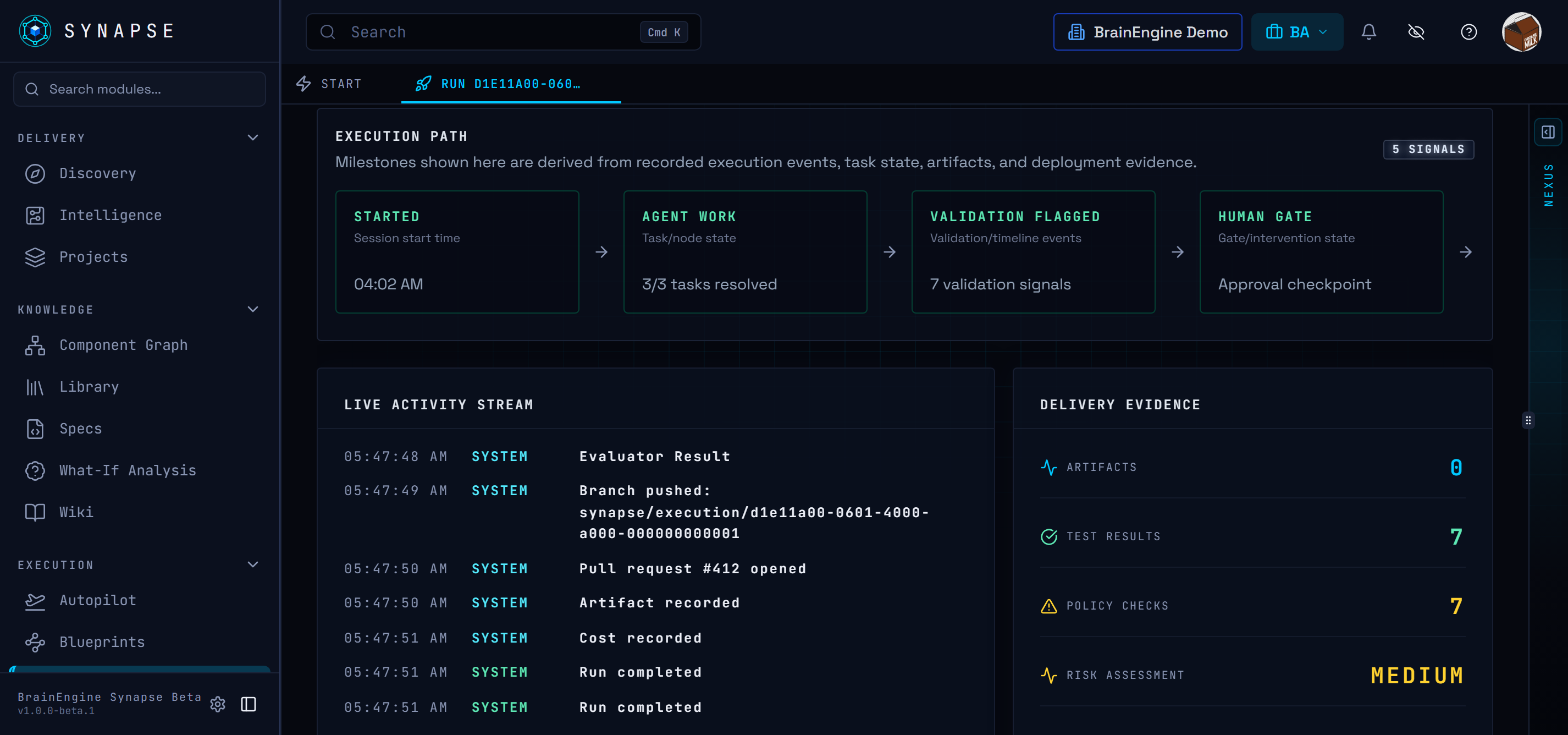The image size is (1568, 735).
Task: Toggle the crossed-eye visibility icon
Action: click(1416, 32)
